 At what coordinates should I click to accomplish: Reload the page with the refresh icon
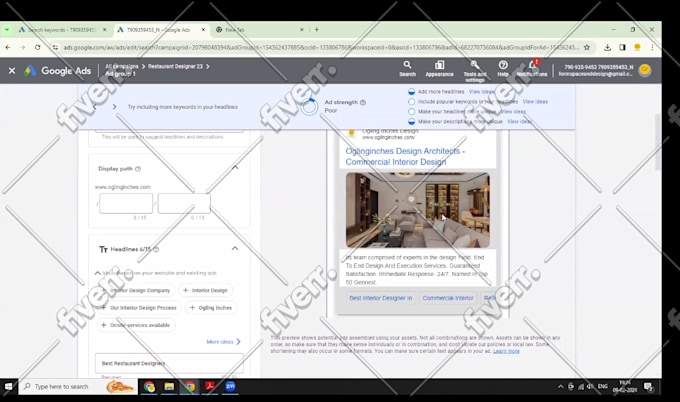point(38,47)
